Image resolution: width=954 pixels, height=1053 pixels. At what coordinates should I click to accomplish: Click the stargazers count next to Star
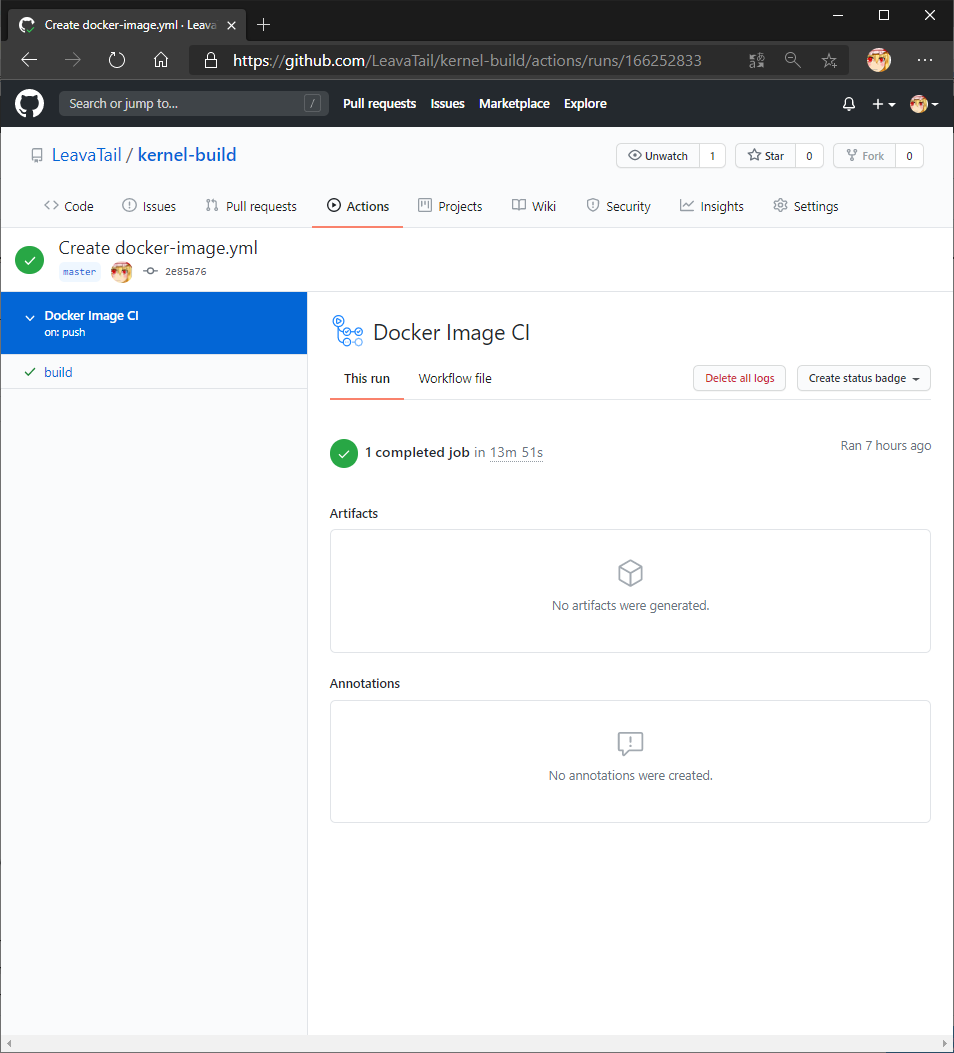click(x=809, y=156)
